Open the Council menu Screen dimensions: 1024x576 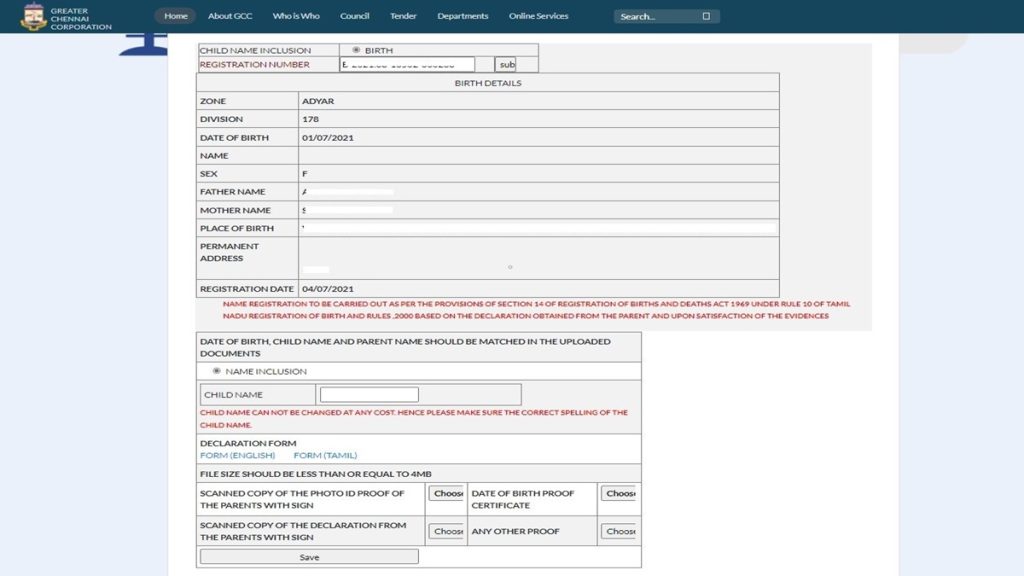pyautogui.click(x=355, y=16)
